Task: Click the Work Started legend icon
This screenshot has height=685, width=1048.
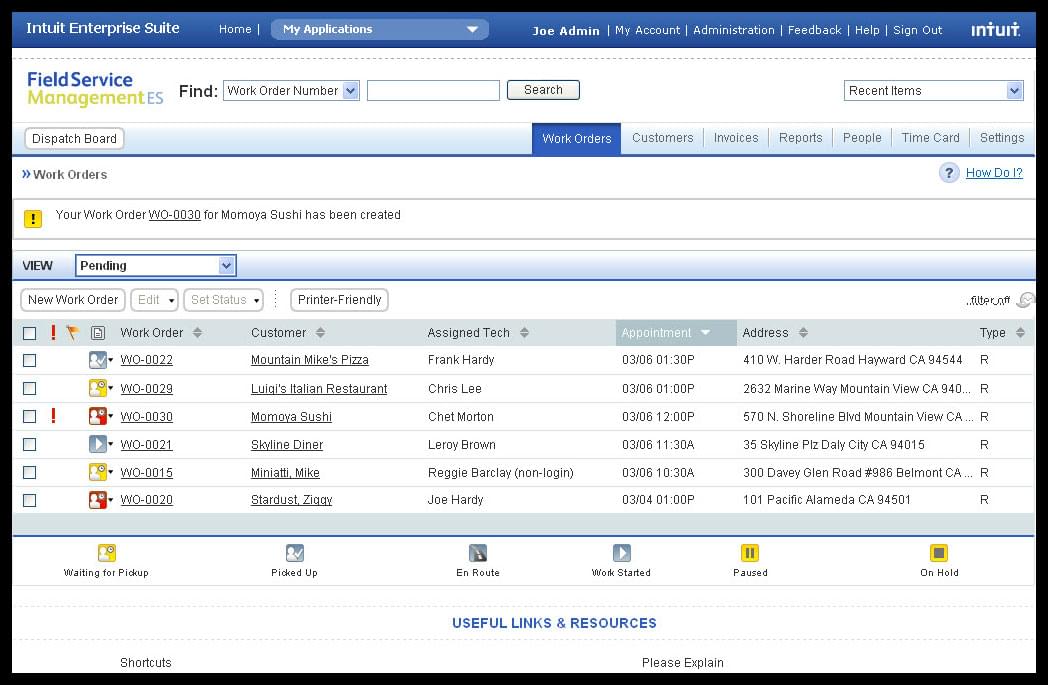Action: (x=622, y=553)
